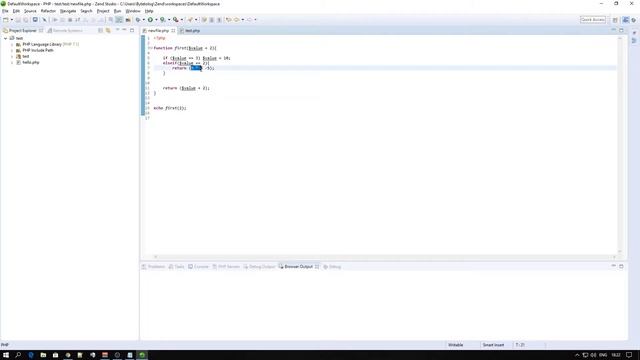Open the Source menu
This screenshot has height=360, width=640.
pos(30,11)
